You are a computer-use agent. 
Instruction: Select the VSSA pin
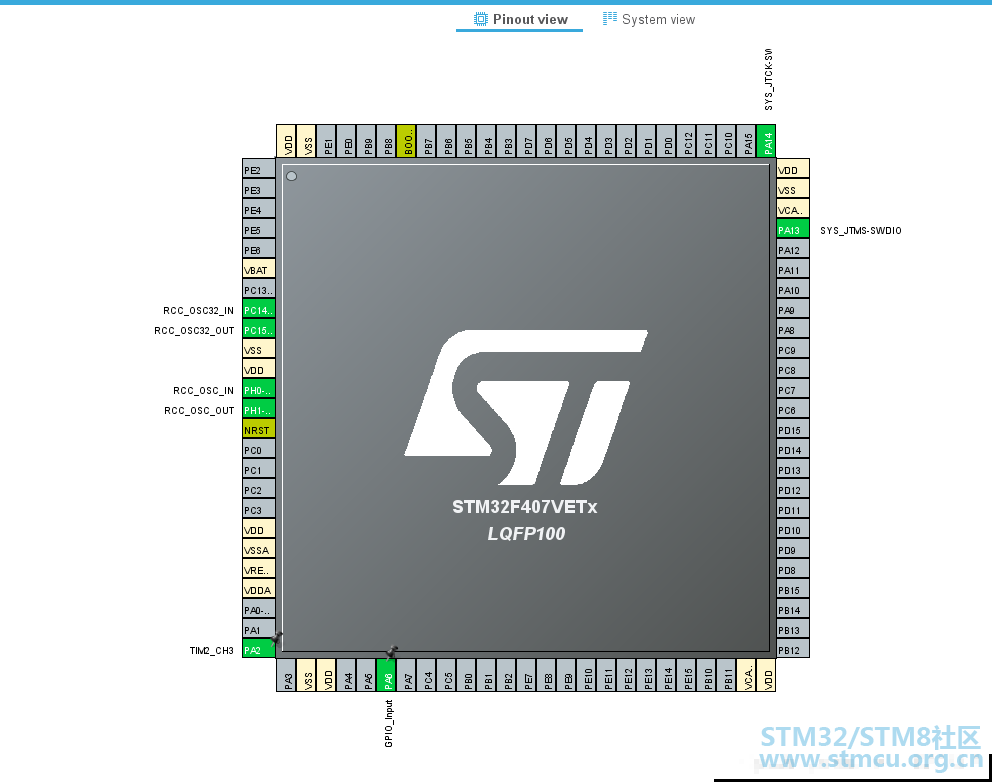click(259, 550)
